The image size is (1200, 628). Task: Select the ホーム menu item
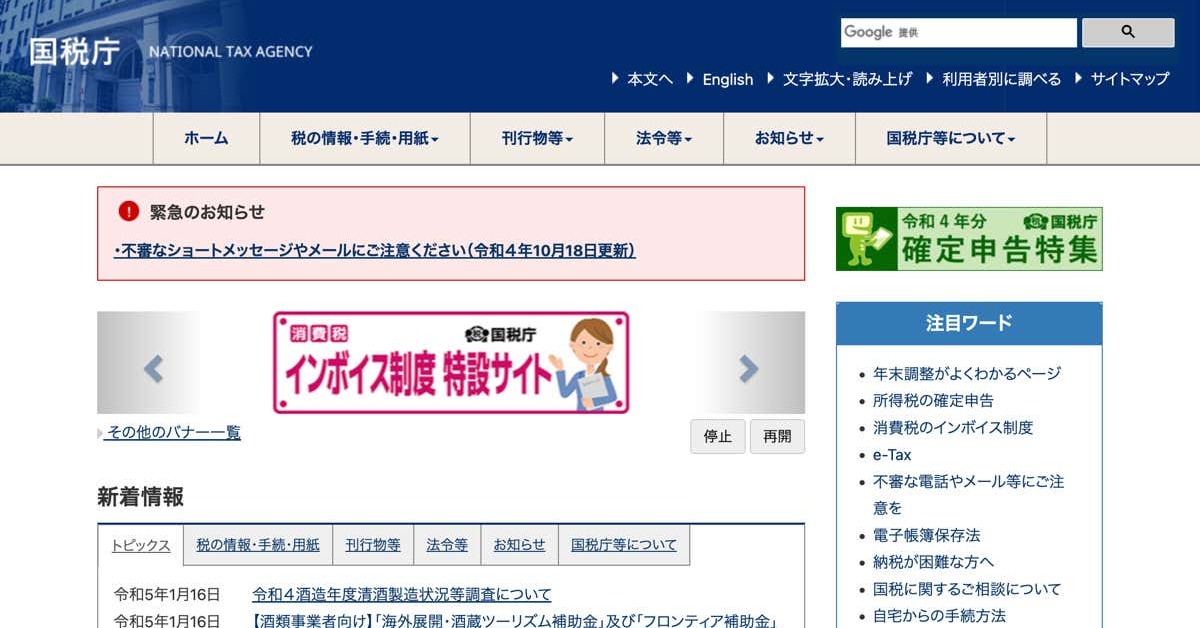click(x=206, y=139)
